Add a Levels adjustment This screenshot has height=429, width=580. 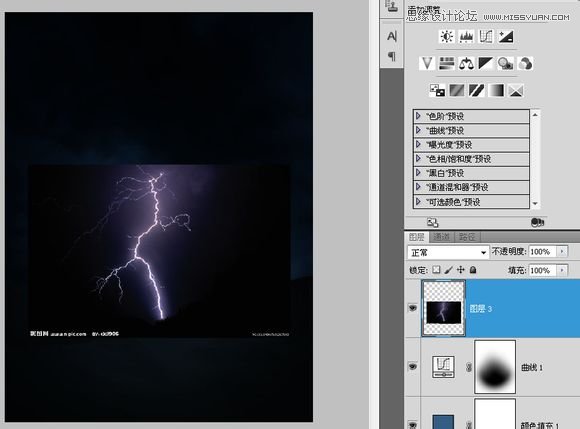point(466,37)
